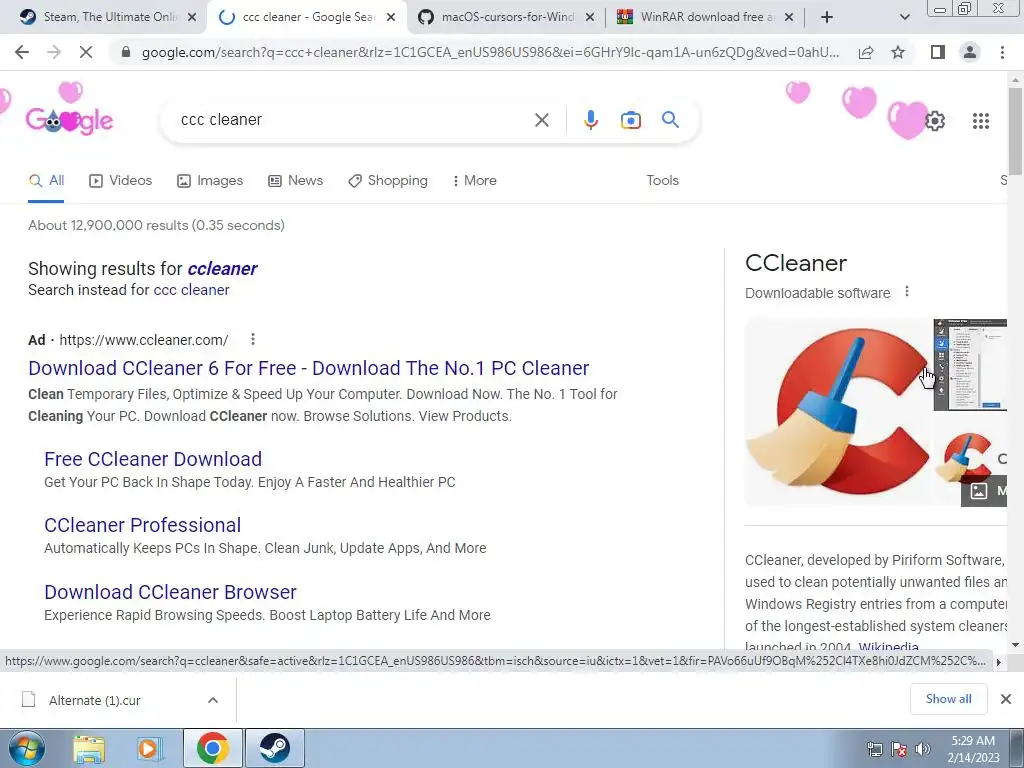Open a new browser tab

click(827, 18)
